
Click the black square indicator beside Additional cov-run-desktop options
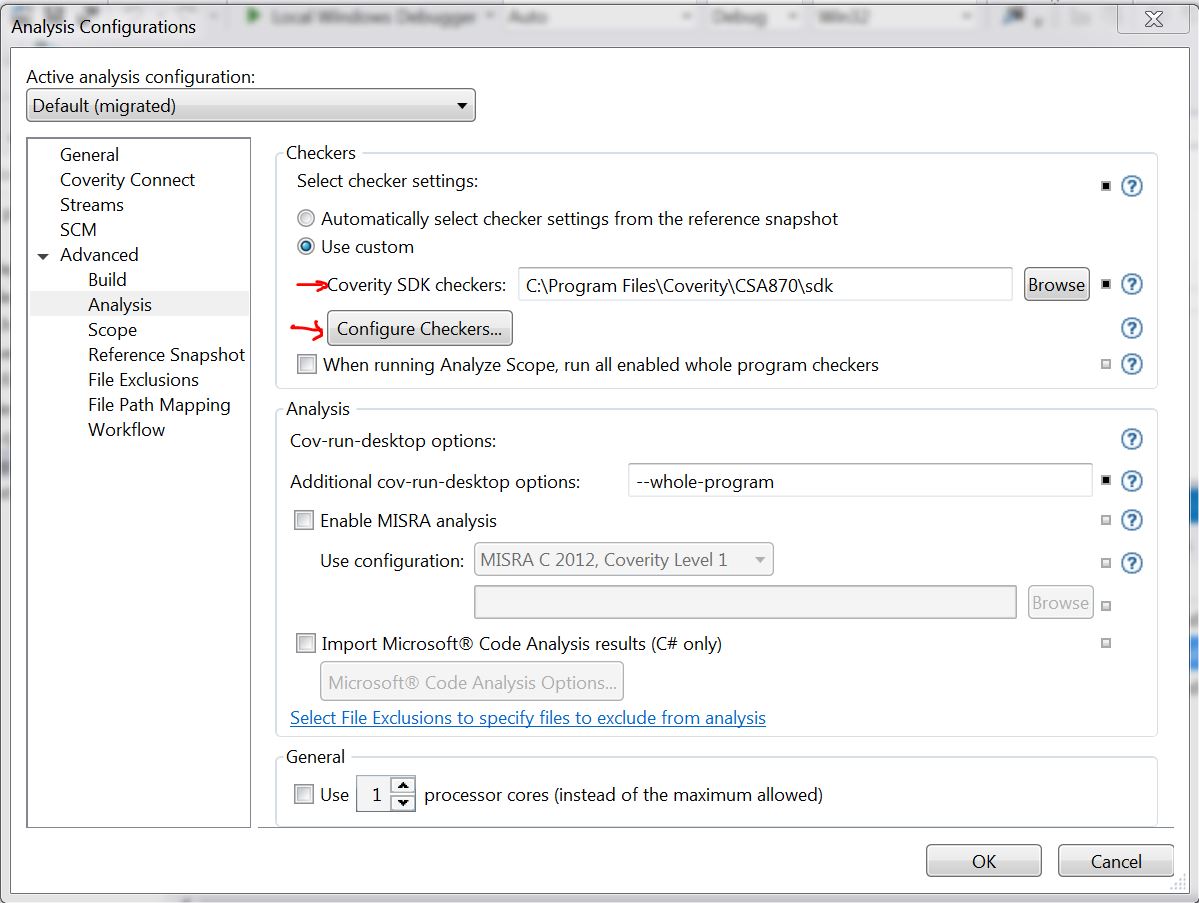[1106, 479]
